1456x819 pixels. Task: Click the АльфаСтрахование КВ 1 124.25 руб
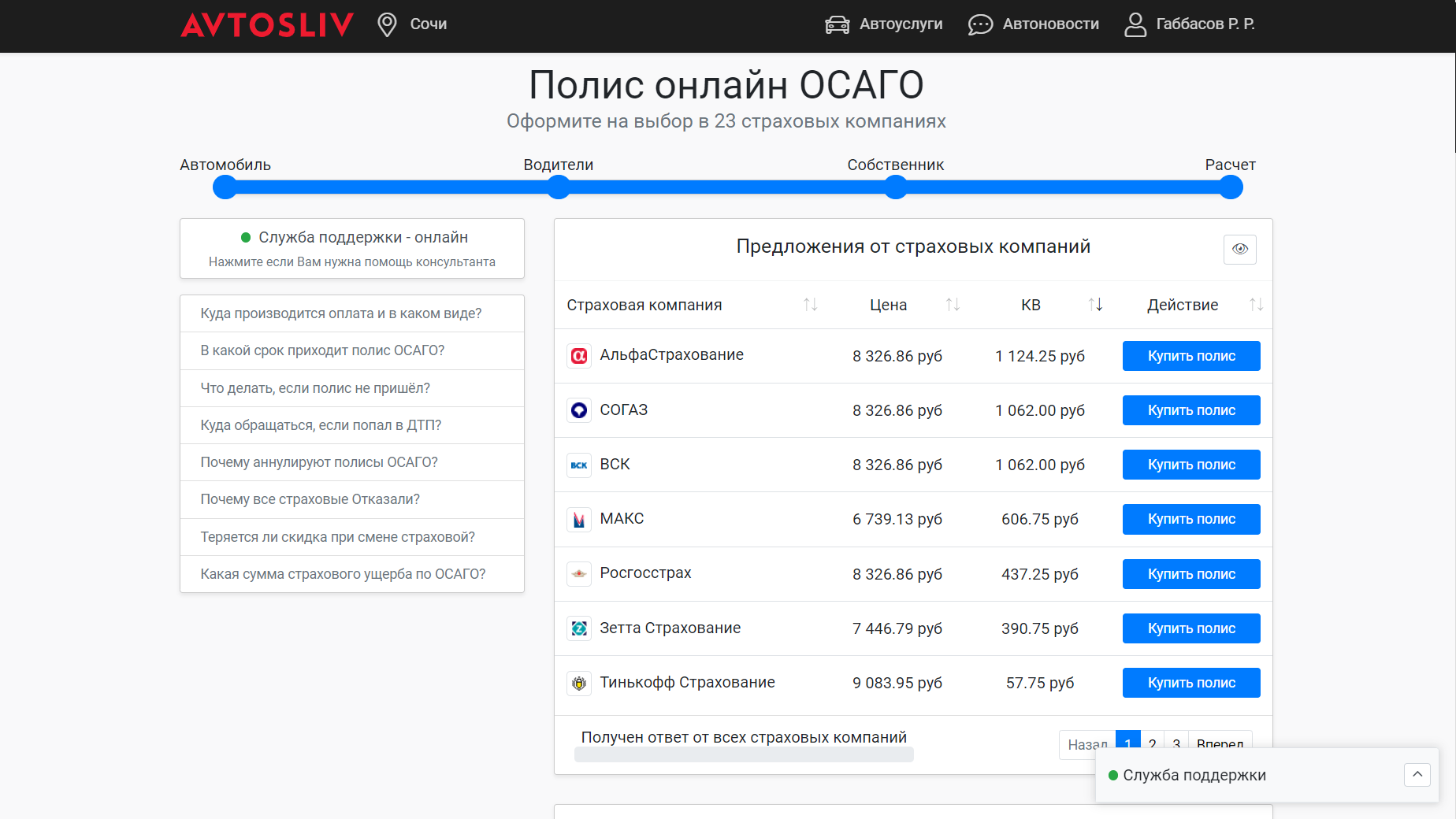coord(1040,356)
